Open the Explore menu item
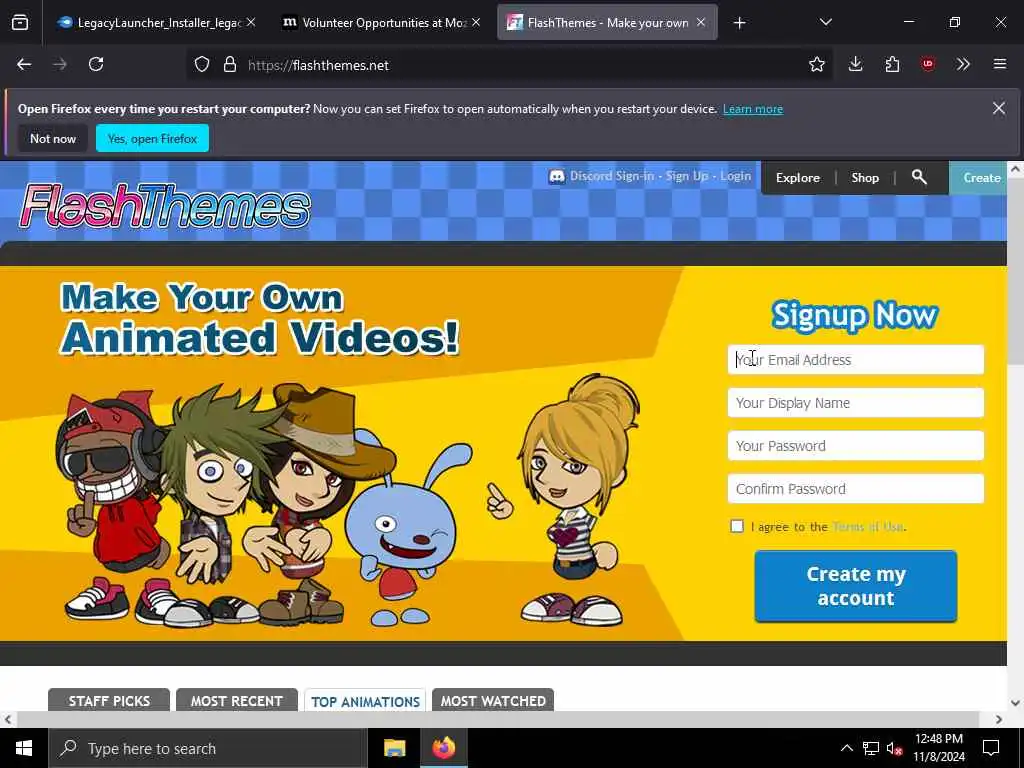This screenshot has height=768, width=1024. pos(797,178)
